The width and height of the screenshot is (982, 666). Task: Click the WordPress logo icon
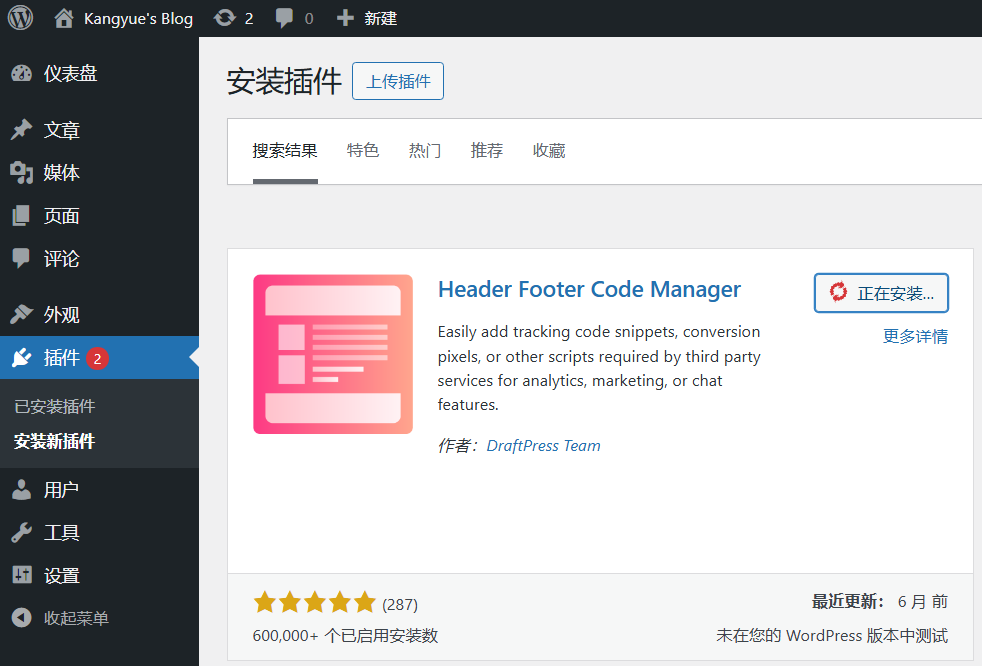20,18
